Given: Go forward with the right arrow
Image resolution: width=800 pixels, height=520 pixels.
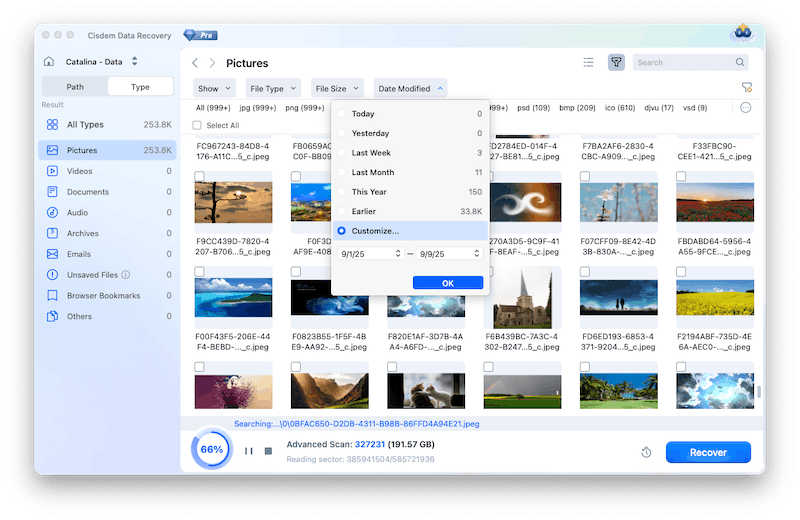Looking at the screenshot, I should pos(212,63).
